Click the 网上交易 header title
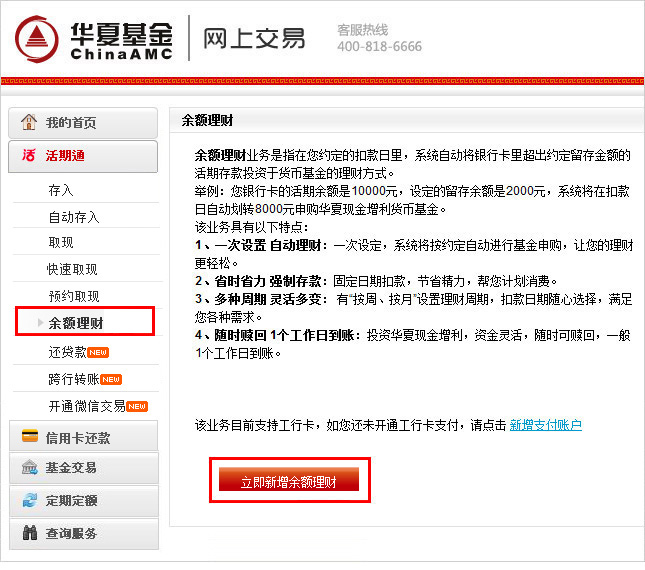Image resolution: width=645 pixels, height=570 pixels. (x=254, y=39)
